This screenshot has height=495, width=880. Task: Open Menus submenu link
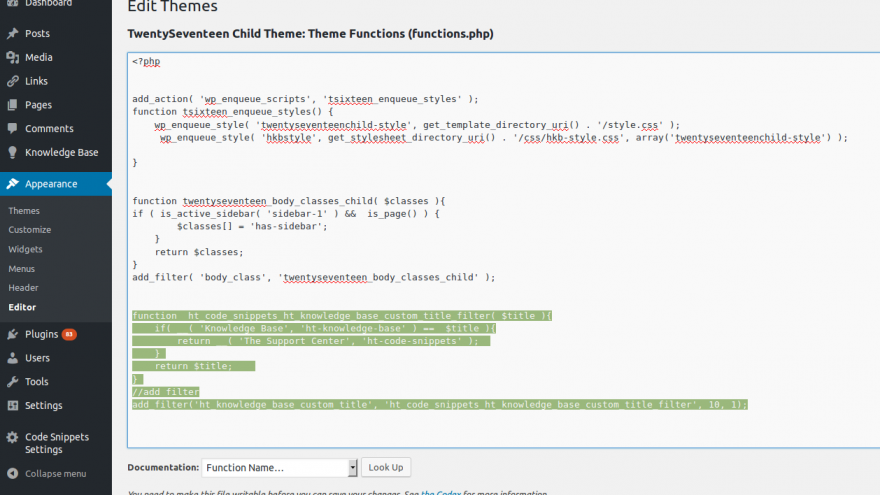click(x=21, y=269)
